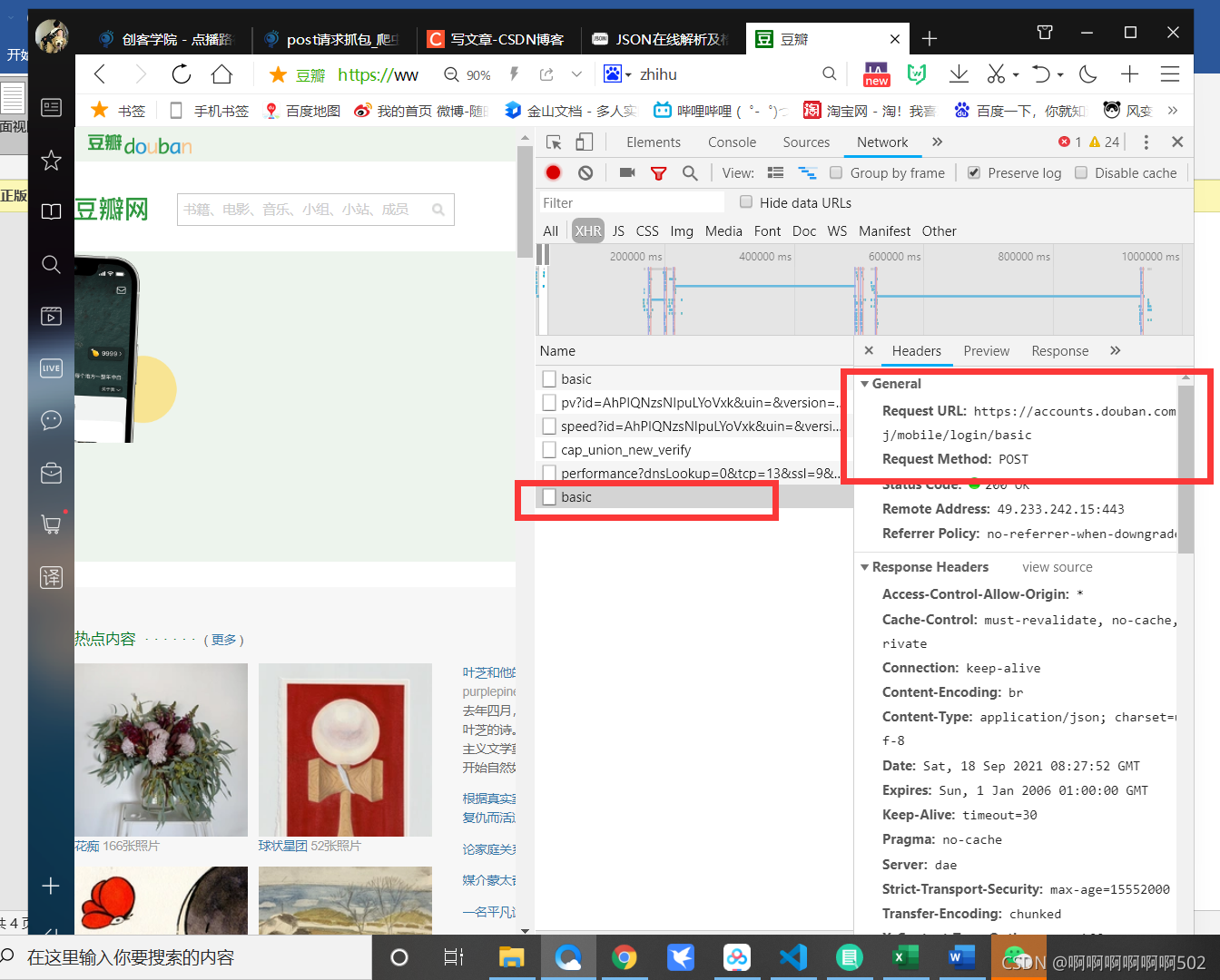This screenshot has height=980, width=1220.
Task: Open the sidebar LIVE icon
Action: [x=51, y=367]
